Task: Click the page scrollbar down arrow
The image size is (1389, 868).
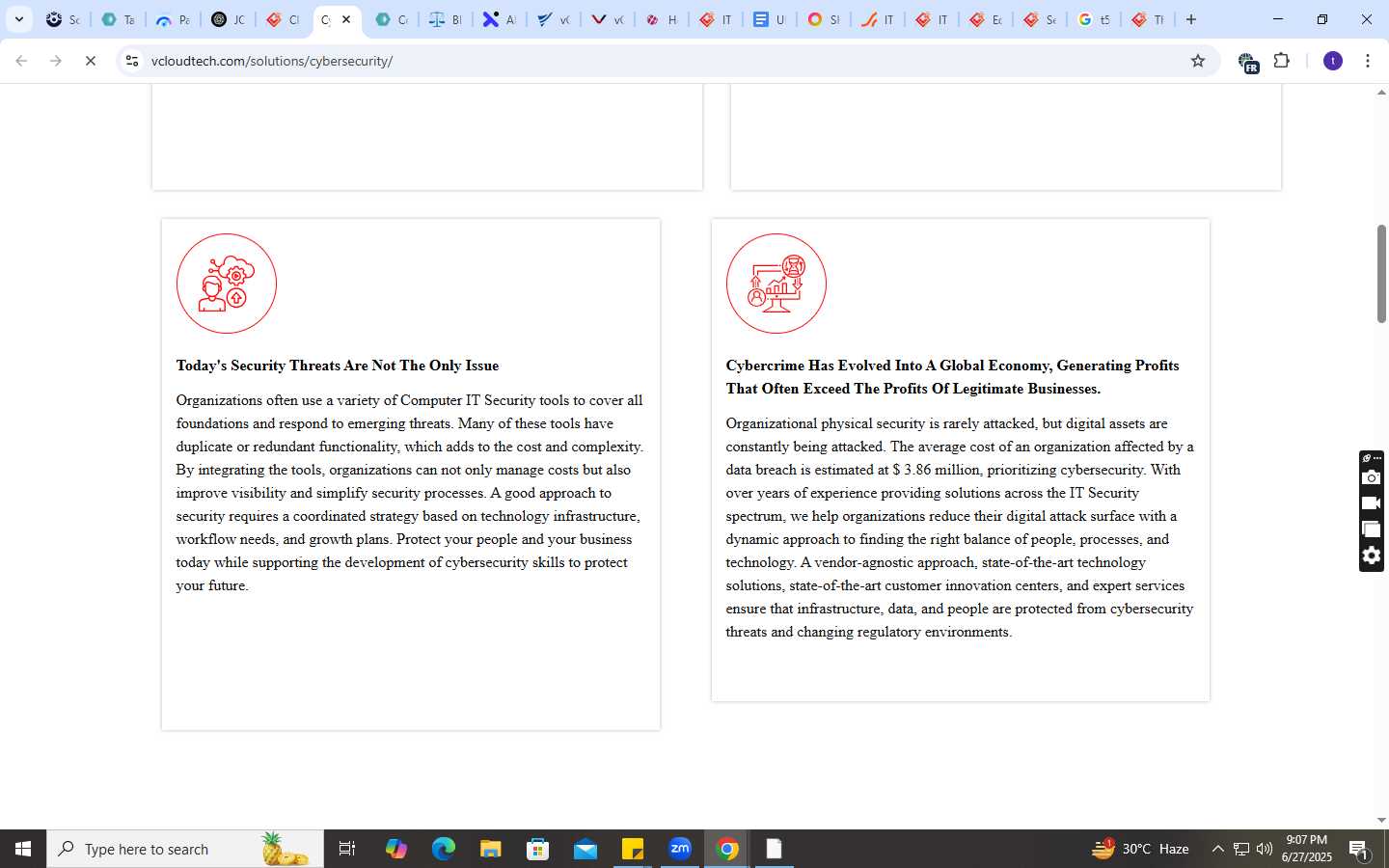Action: [1381, 821]
